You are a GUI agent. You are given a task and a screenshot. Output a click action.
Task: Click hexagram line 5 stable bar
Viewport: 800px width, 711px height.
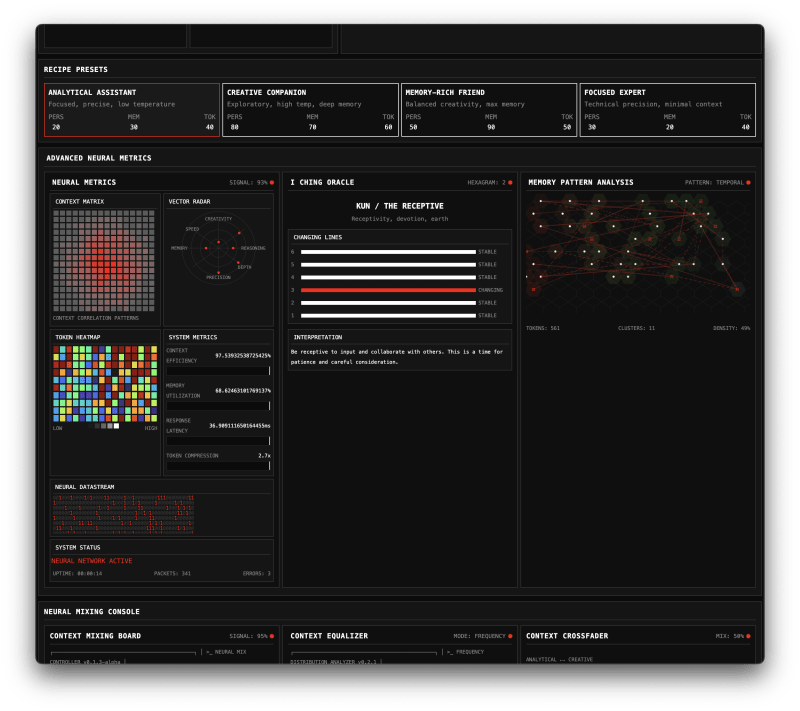point(388,265)
